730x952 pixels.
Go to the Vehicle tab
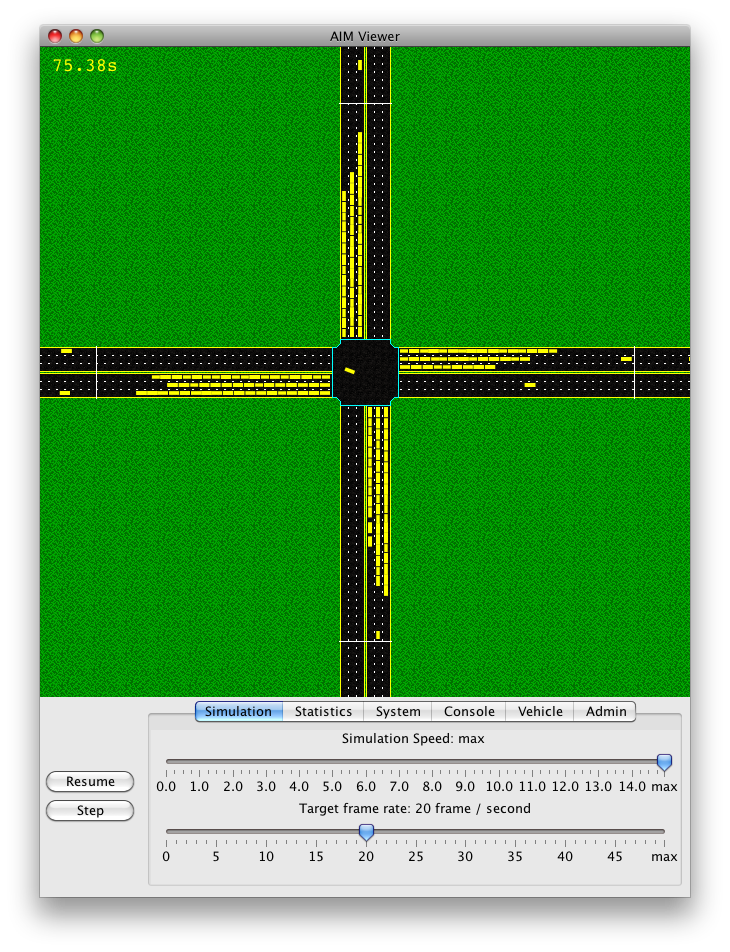click(540, 712)
